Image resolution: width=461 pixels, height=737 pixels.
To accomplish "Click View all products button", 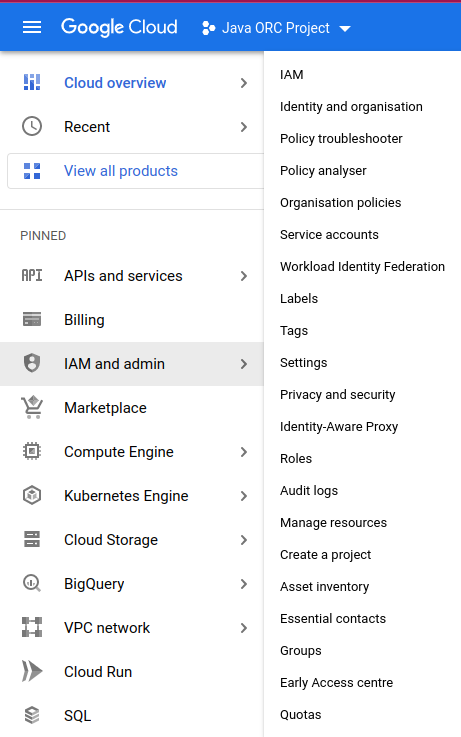I will coord(135,171).
